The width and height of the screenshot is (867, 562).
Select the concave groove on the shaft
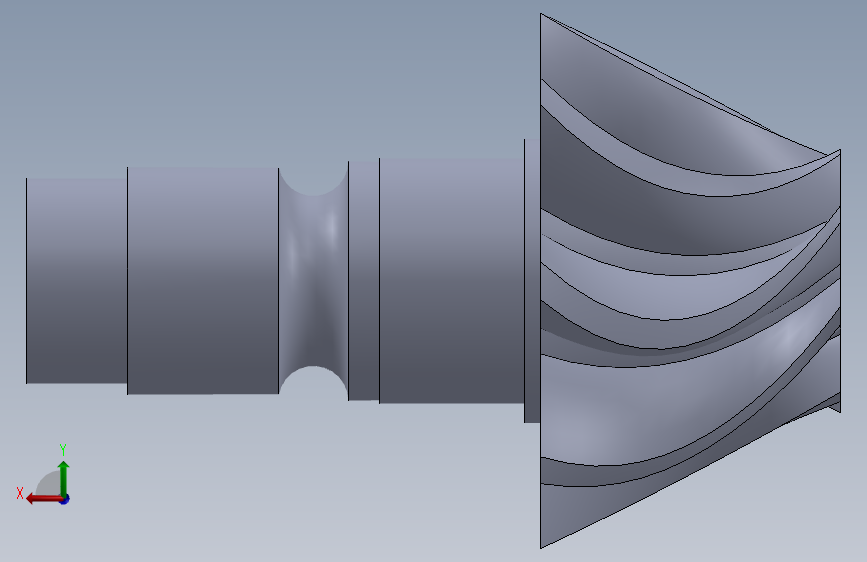tap(314, 281)
